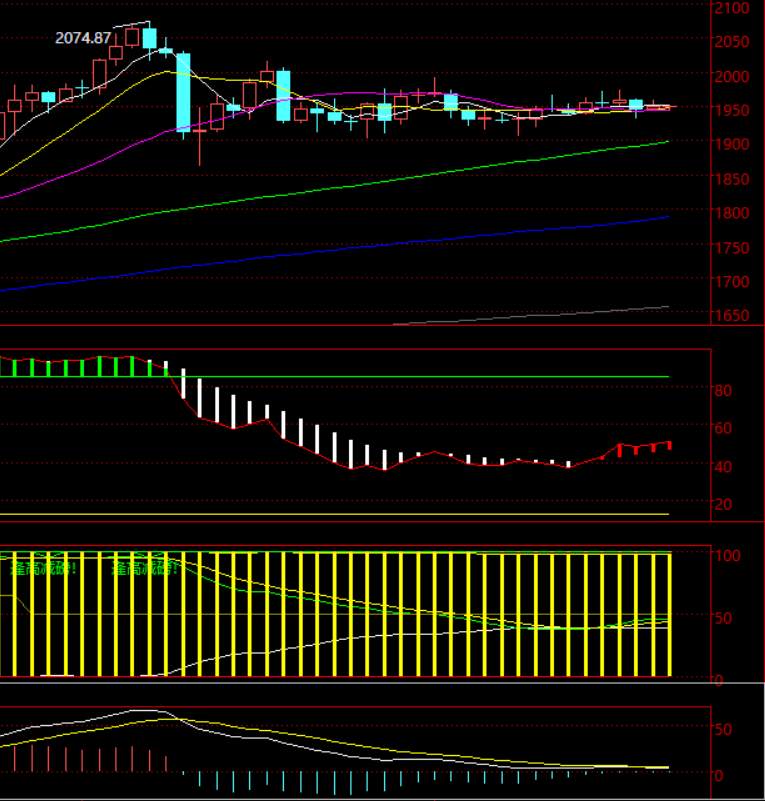Viewport: 765px width, 801px height.
Task: Click the green horizontal threshold line above 80
Action: click(334, 376)
